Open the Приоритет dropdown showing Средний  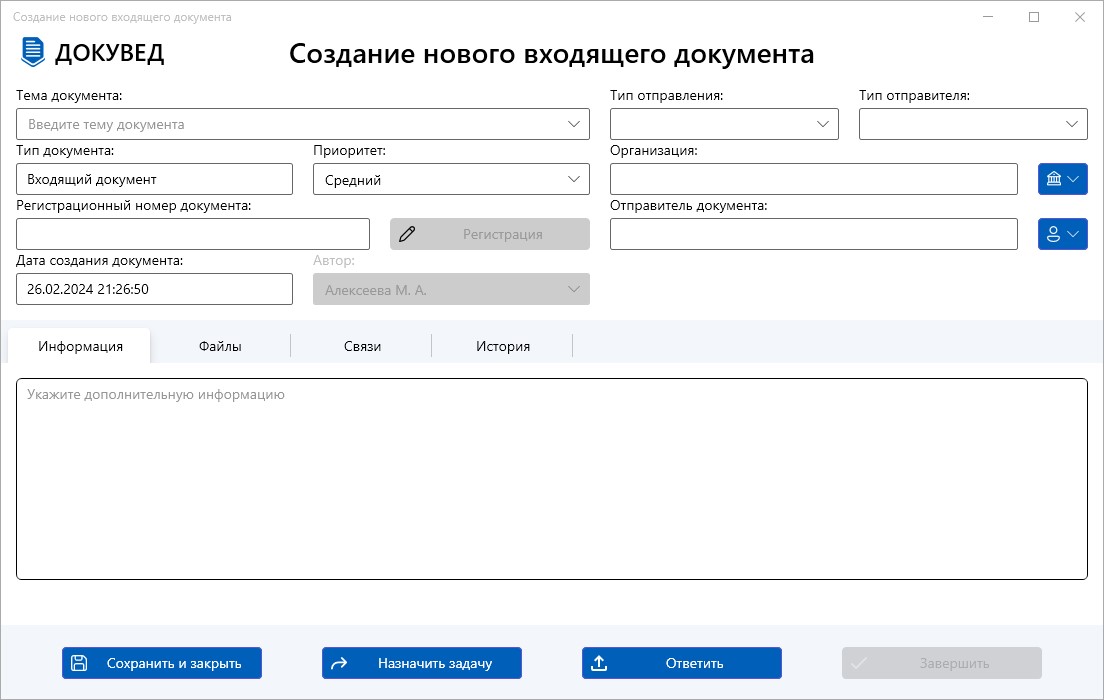click(x=575, y=179)
